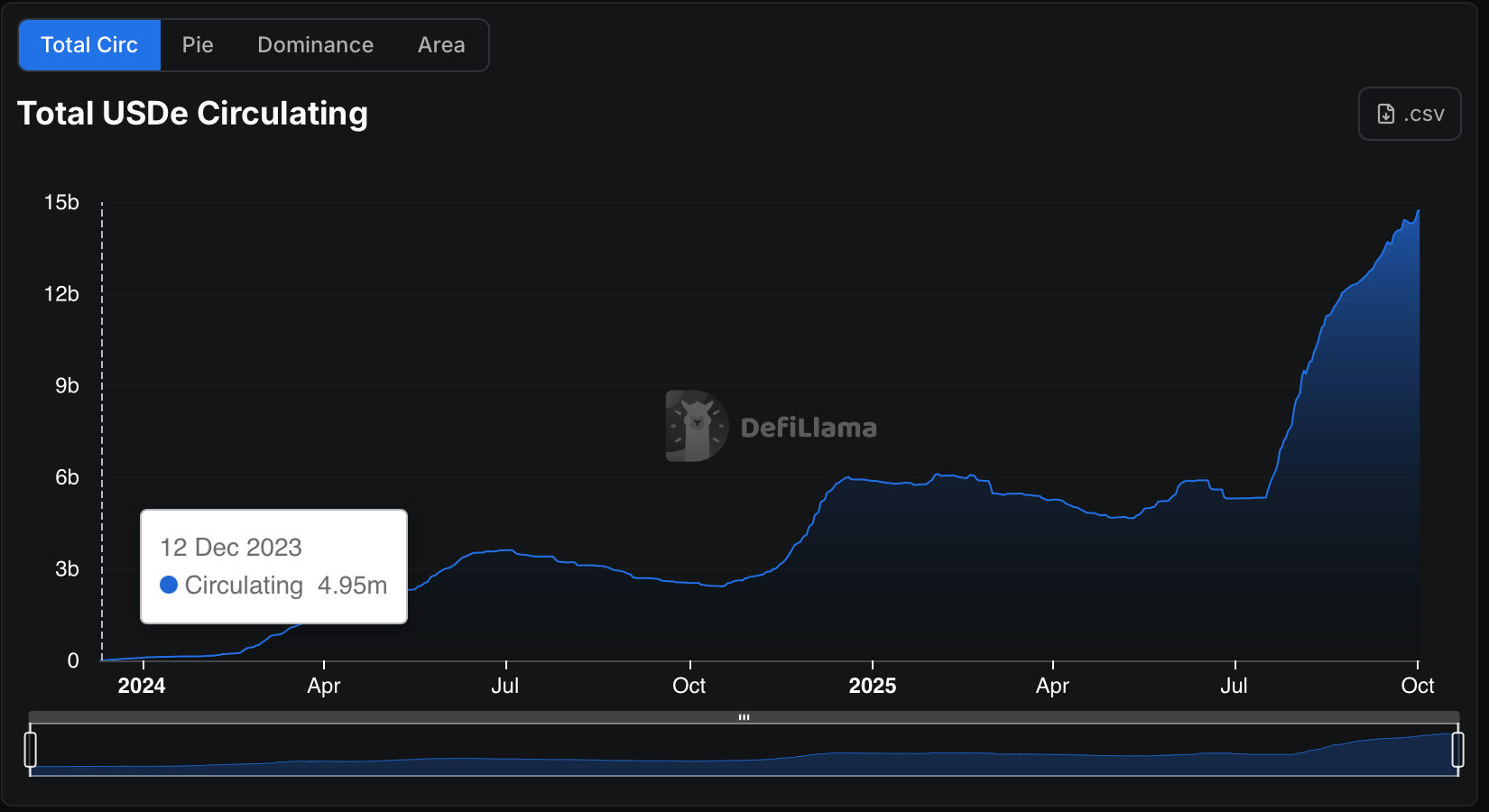Click the Oct 2024 axis label
Screen dimensions: 1489x812
click(x=689, y=686)
